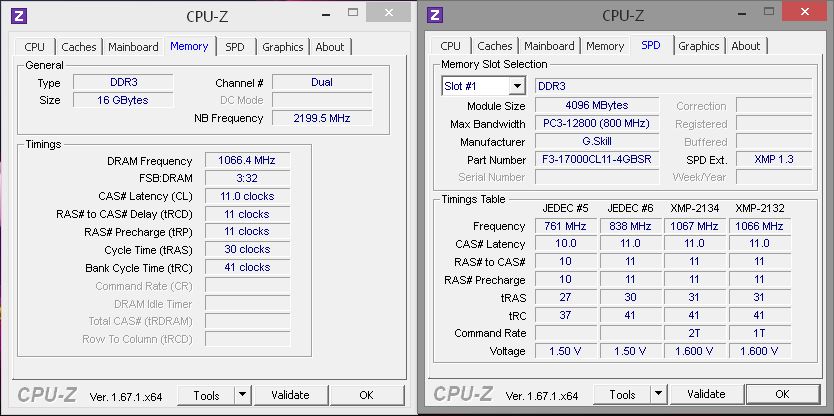Expand Tools dropdown arrow in left window
Screen dimensions: 834x416
tap(242, 395)
